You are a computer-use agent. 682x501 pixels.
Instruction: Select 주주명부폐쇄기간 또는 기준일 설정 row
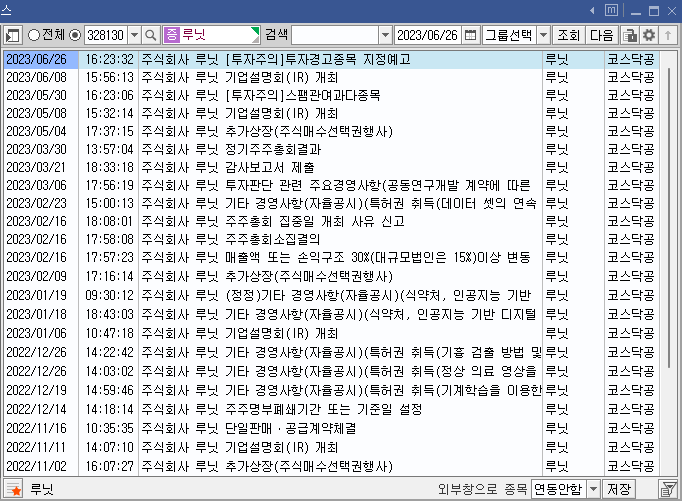pos(331,409)
